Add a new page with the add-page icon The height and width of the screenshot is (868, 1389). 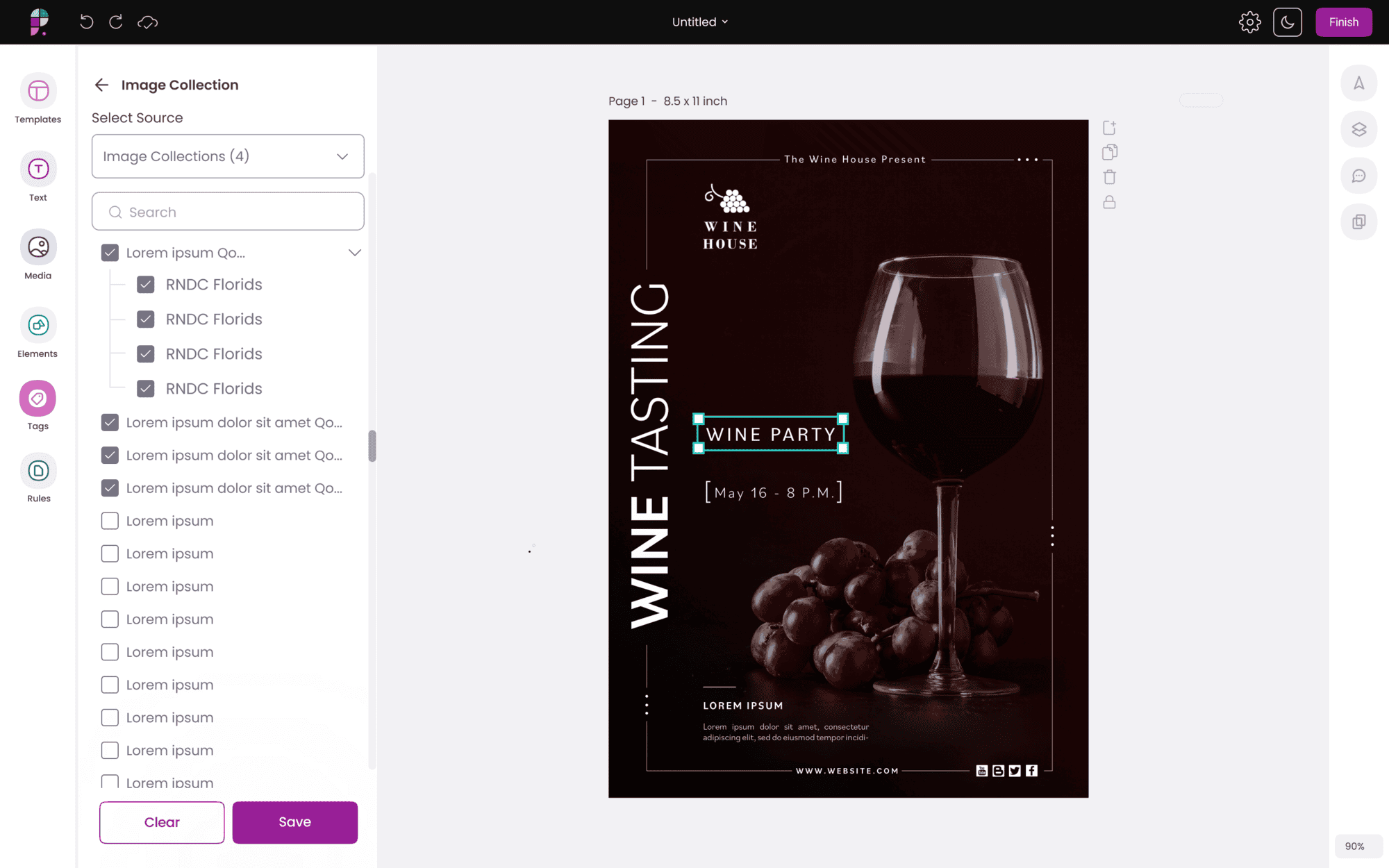coord(1109,127)
